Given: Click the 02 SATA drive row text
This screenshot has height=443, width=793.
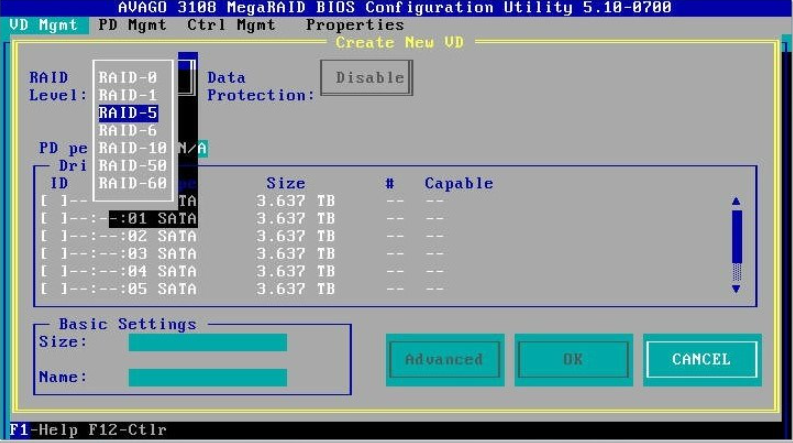Looking at the screenshot, I should pos(162,236).
